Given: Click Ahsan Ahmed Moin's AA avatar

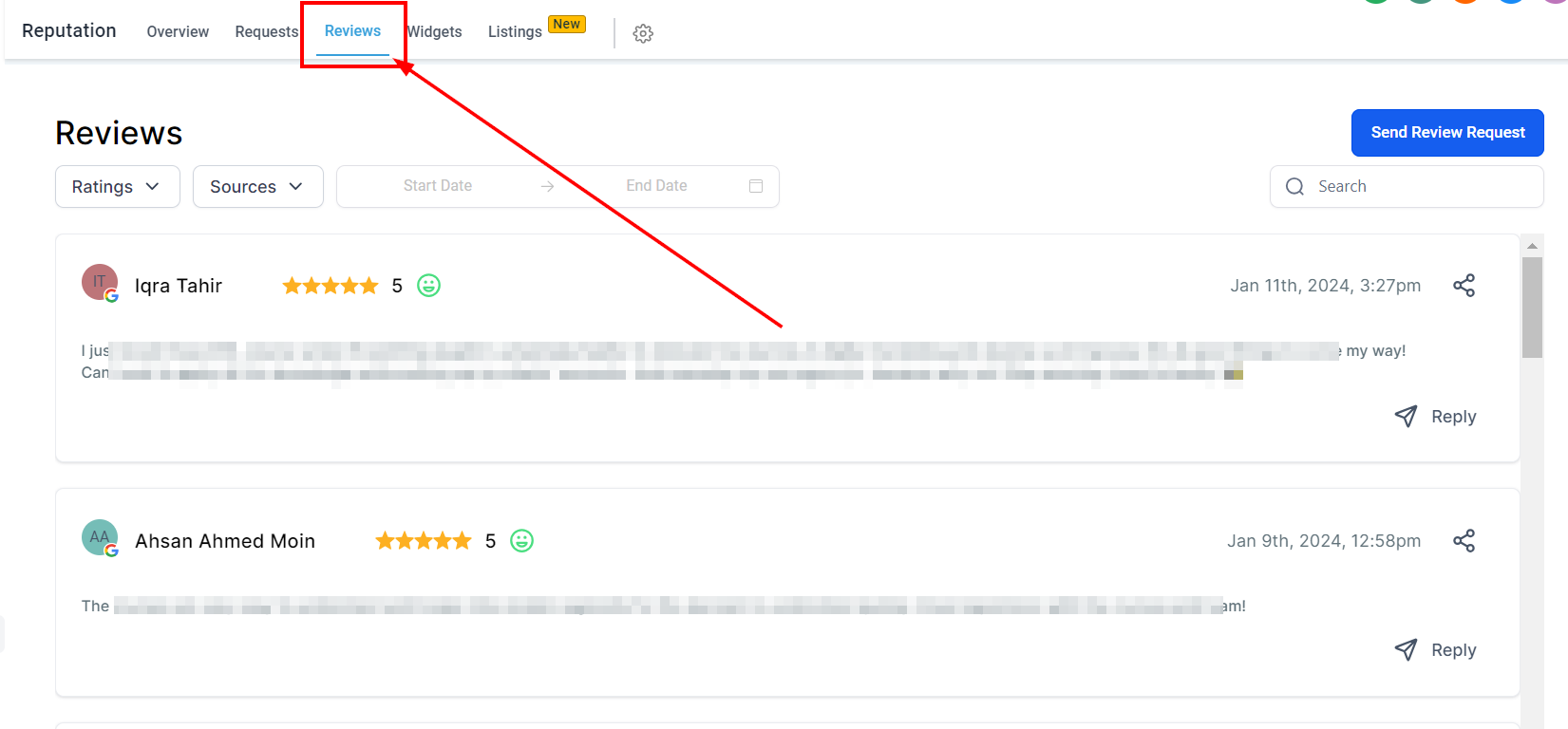Looking at the screenshot, I should point(100,537).
